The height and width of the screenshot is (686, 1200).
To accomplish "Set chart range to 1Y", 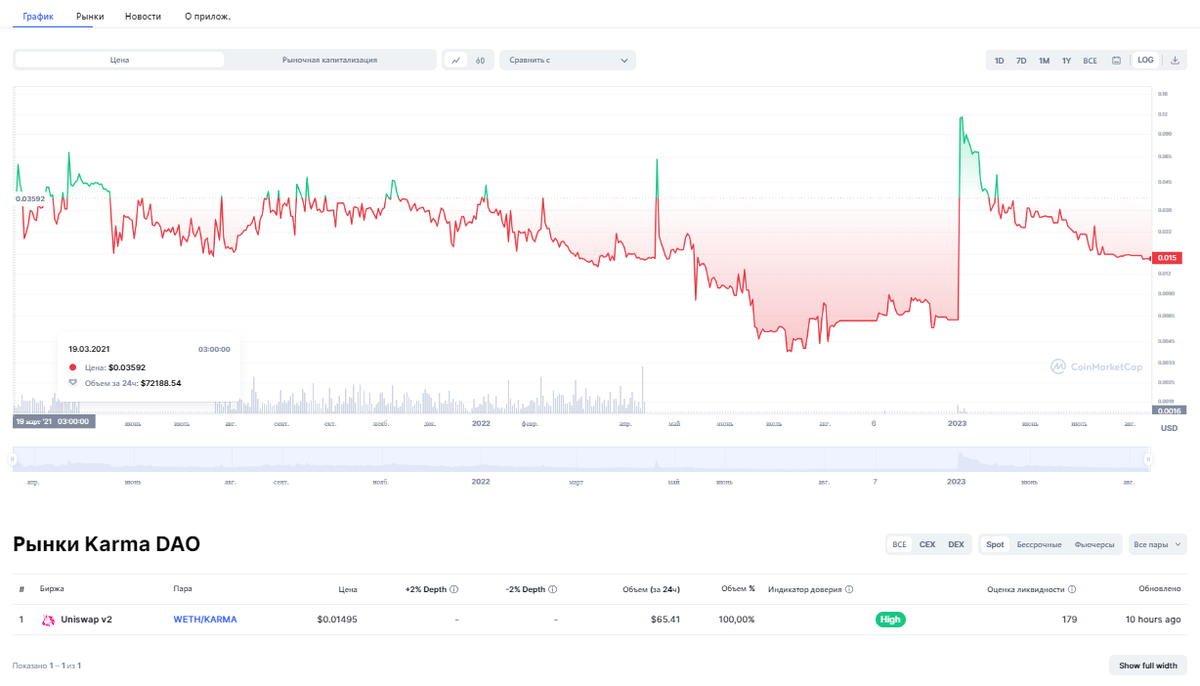I will [x=1066, y=61].
